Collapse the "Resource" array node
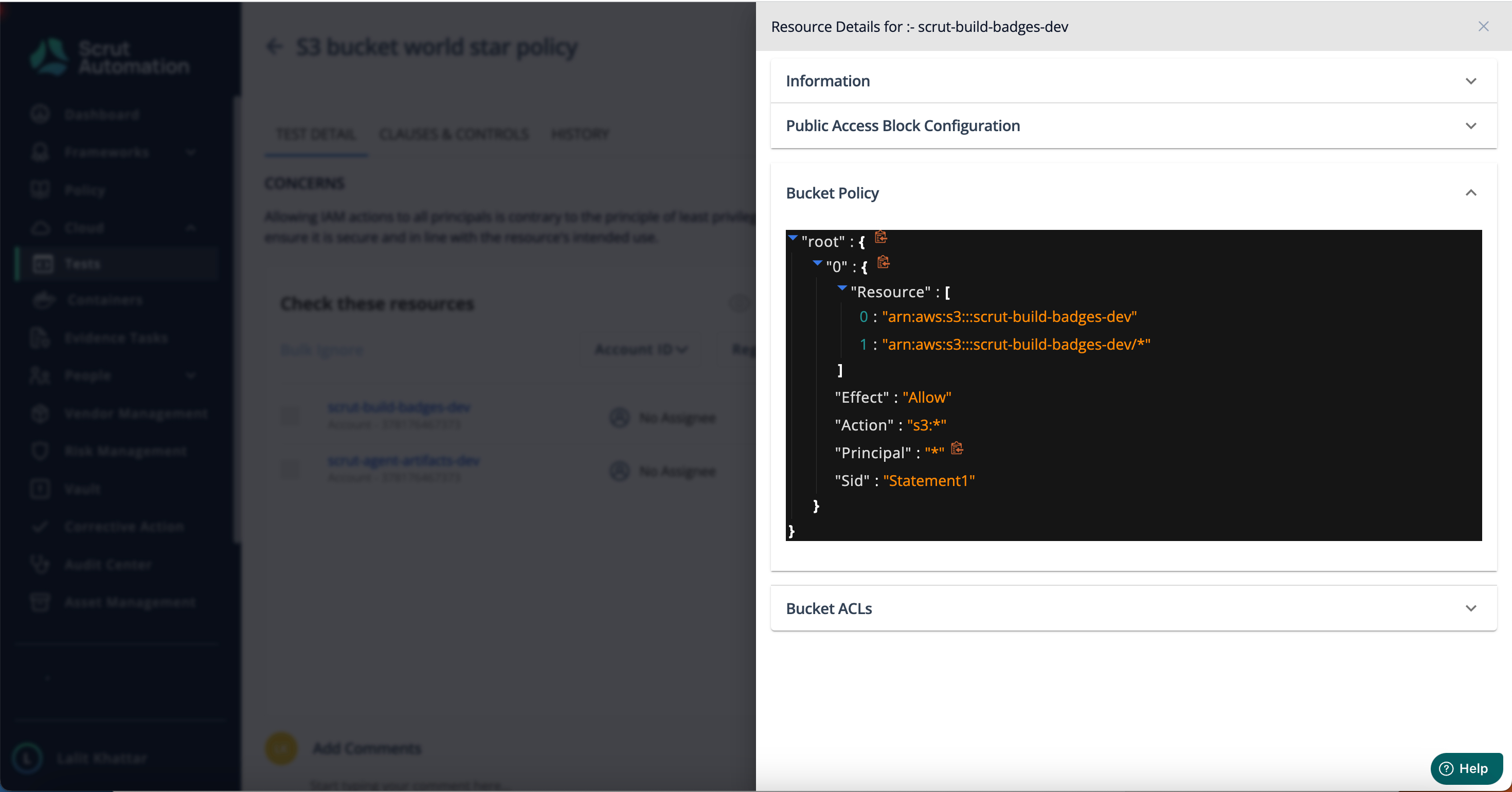The image size is (1512, 792). [842, 289]
